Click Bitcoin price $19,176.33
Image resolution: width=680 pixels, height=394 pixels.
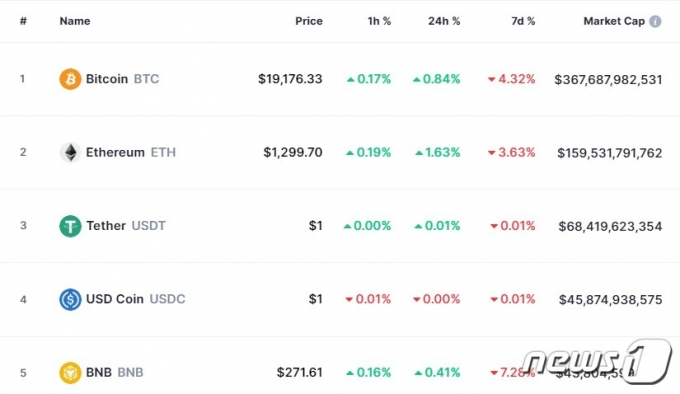(x=290, y=79)
